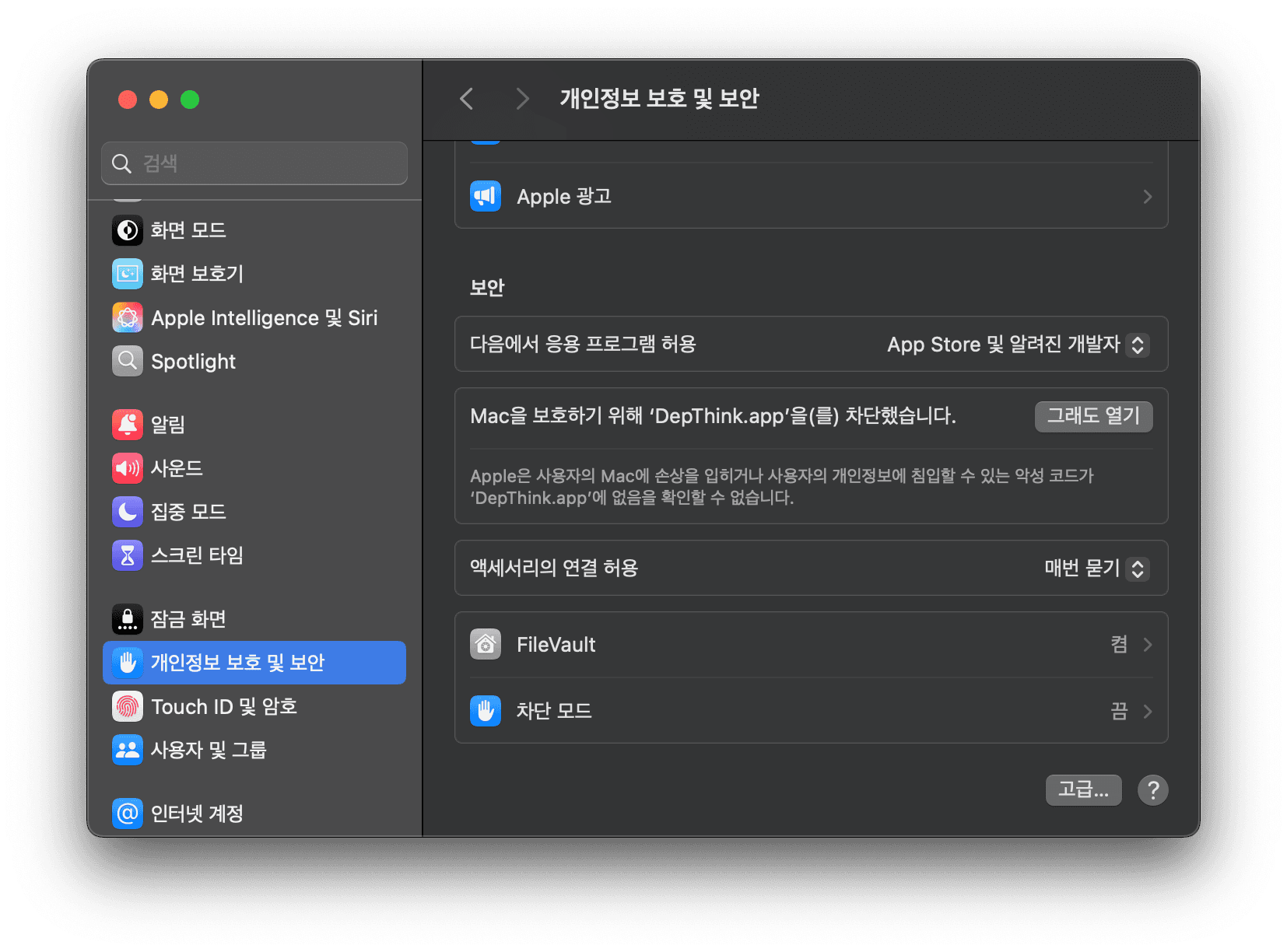Click the DepThink.app blocked message text
The image size is (1287, 952).
pos(713,416)
